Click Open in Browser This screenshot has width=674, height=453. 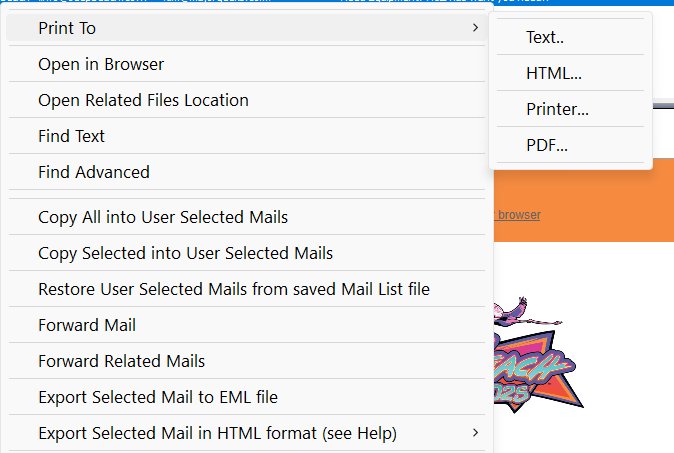pyautogui.click(x=101, y=64)
